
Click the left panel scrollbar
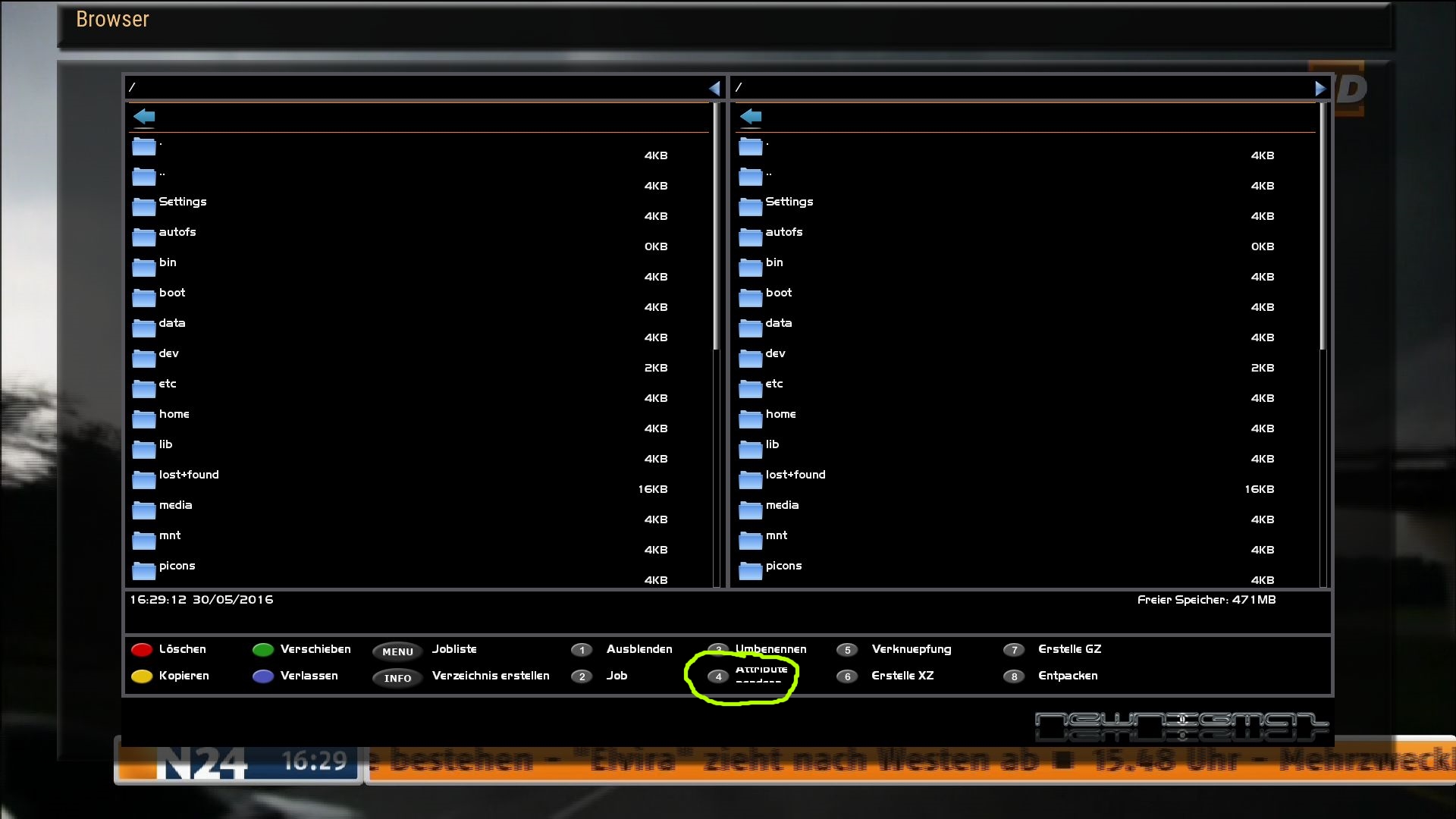click(x=716, y=227)
